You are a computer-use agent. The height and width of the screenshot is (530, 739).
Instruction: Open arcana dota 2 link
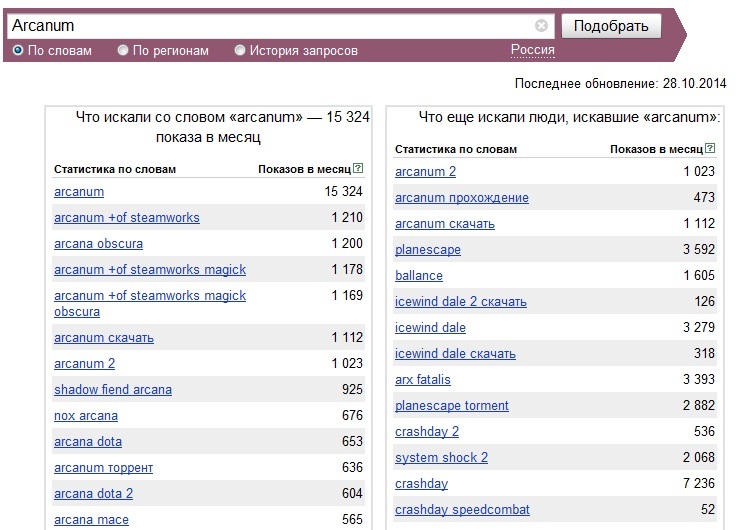pos(93,493)
